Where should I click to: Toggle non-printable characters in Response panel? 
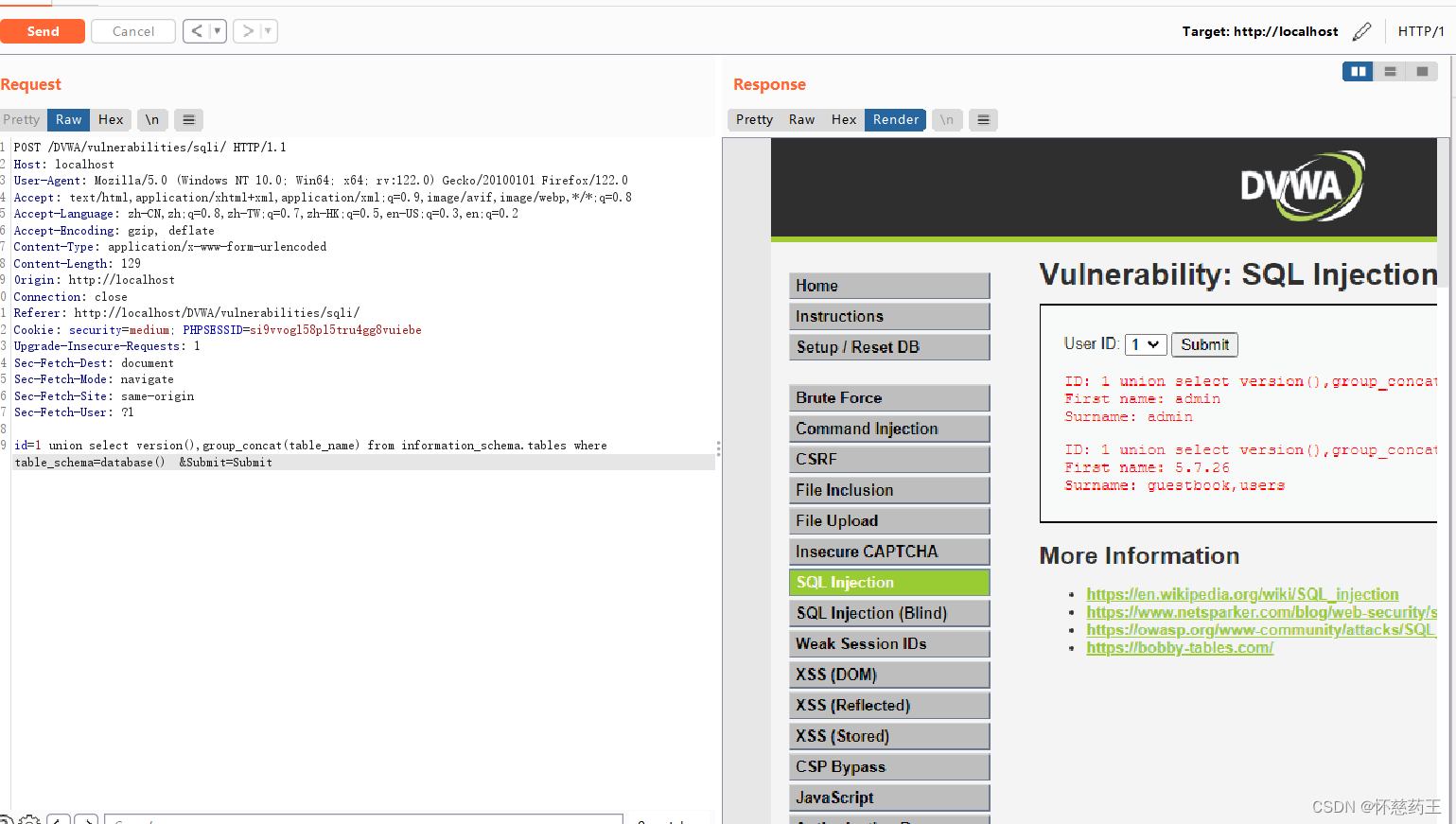point(947,119)
